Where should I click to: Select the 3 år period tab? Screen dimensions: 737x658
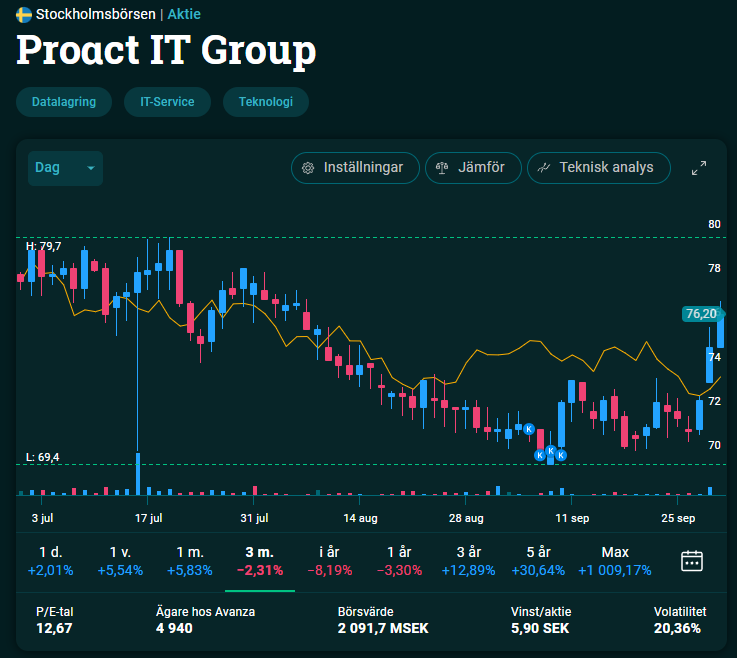click(468, 561)
